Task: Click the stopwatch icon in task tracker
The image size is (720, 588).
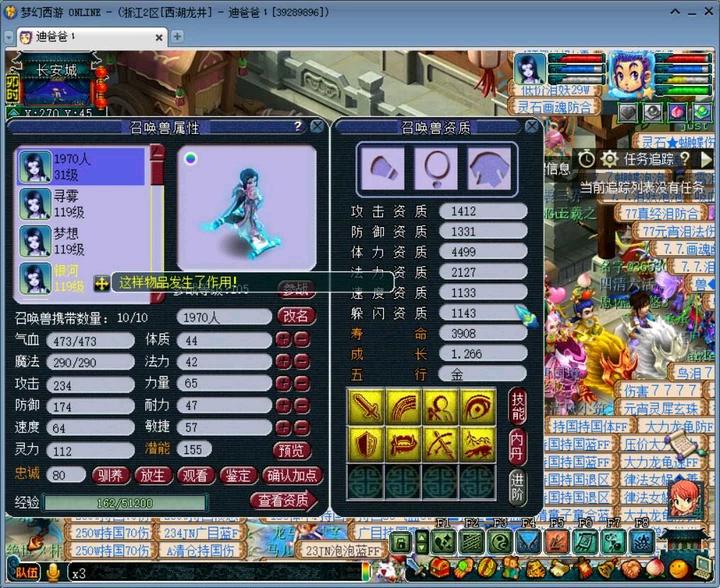Action: [x=586, y=159]
